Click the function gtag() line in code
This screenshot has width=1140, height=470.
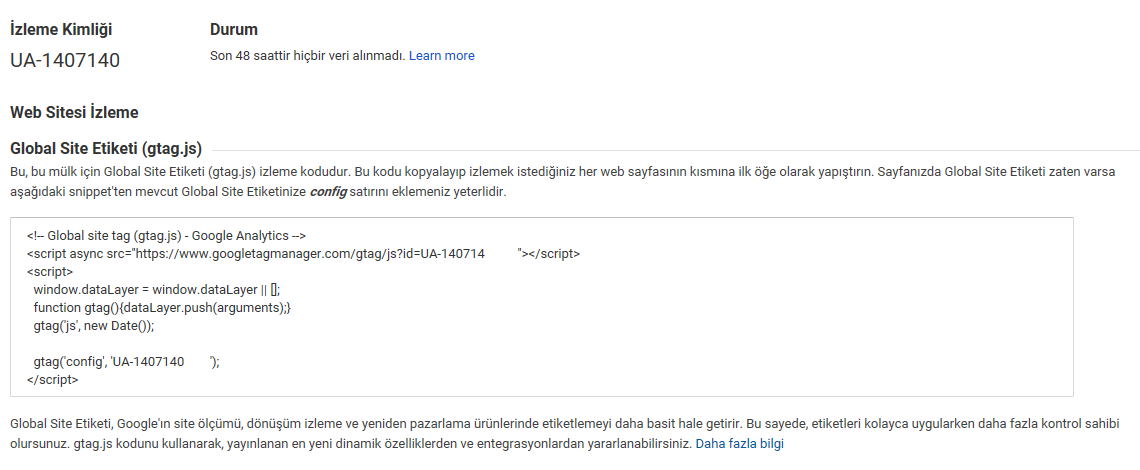[x=161, y=308]
